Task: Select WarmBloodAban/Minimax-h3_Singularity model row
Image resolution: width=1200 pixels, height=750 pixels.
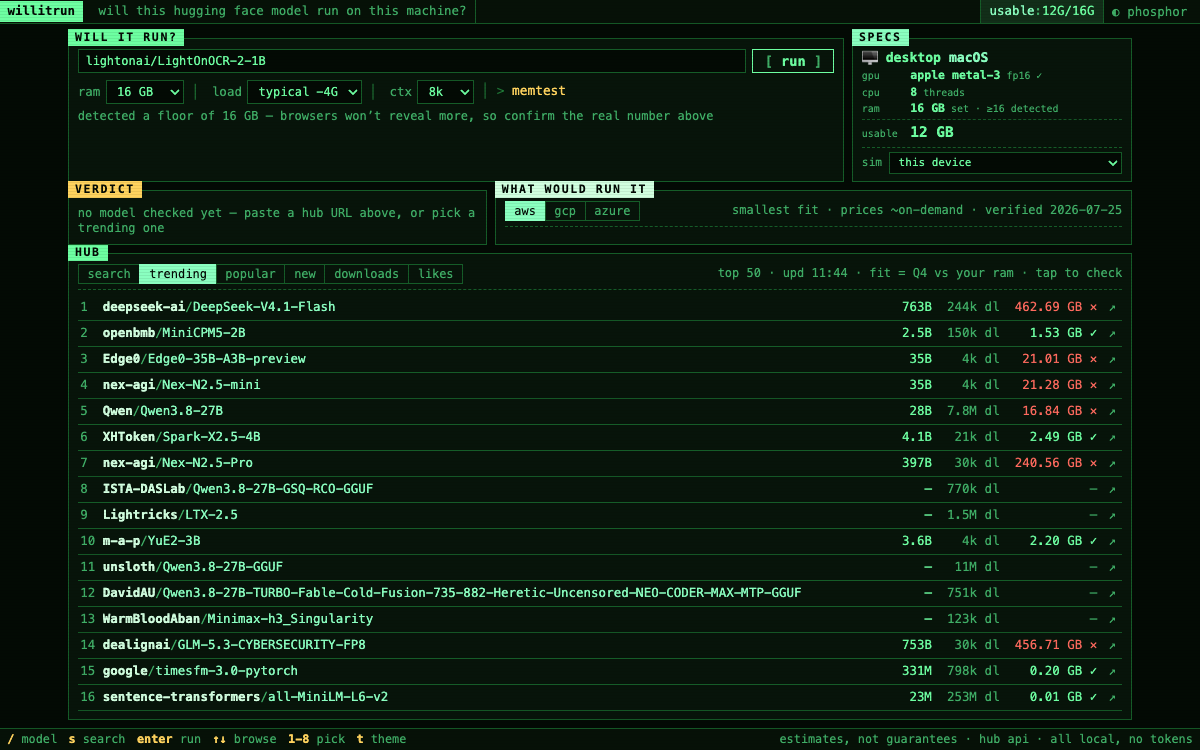Action: (x=600, y=619)
